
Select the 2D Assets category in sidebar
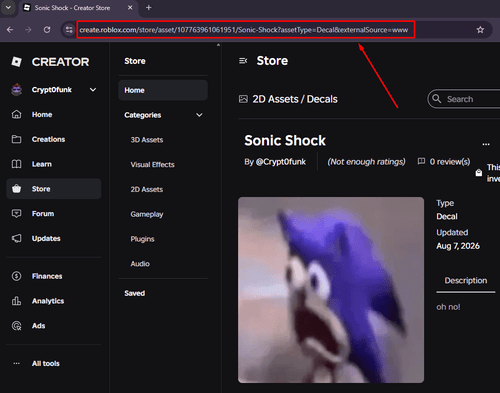pos(147,189)
